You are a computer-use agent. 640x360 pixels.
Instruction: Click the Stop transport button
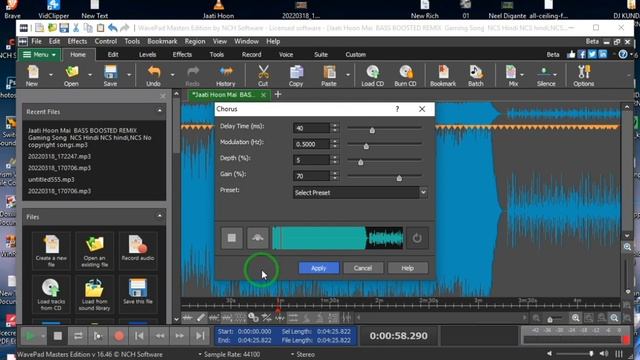coord(58,336)
